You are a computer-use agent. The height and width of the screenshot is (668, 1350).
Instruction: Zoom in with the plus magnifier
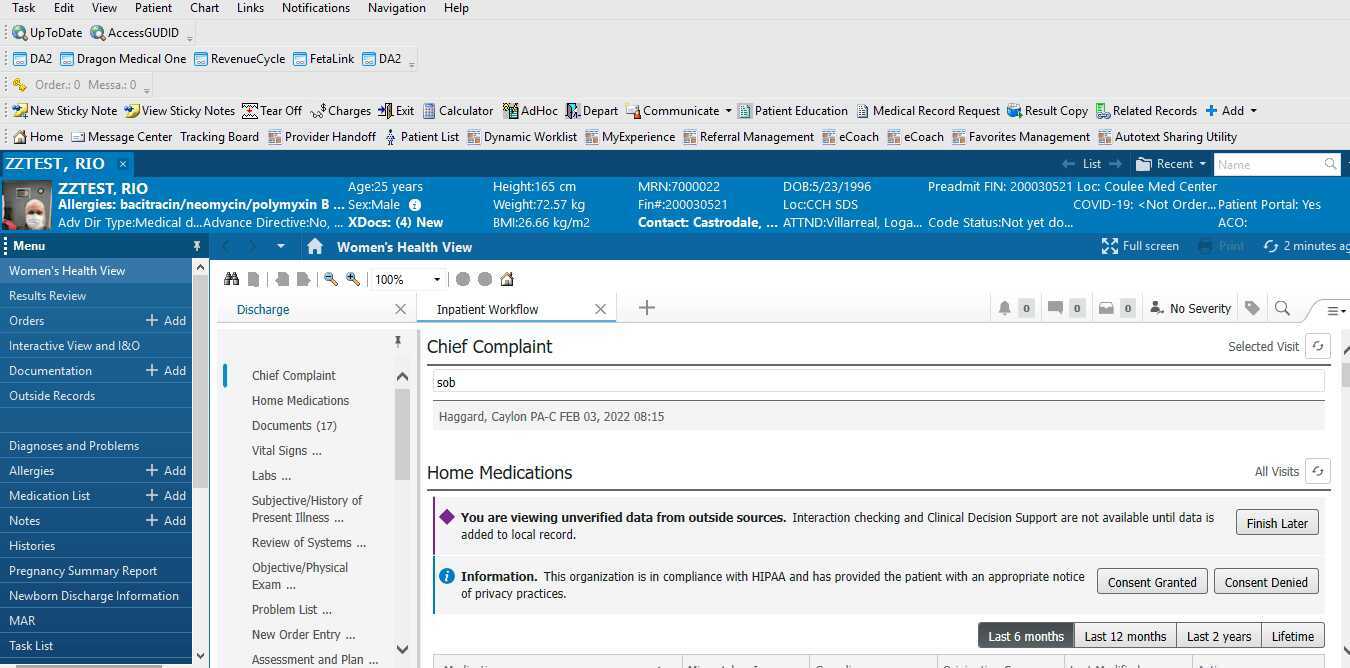[x=352, y=279]
